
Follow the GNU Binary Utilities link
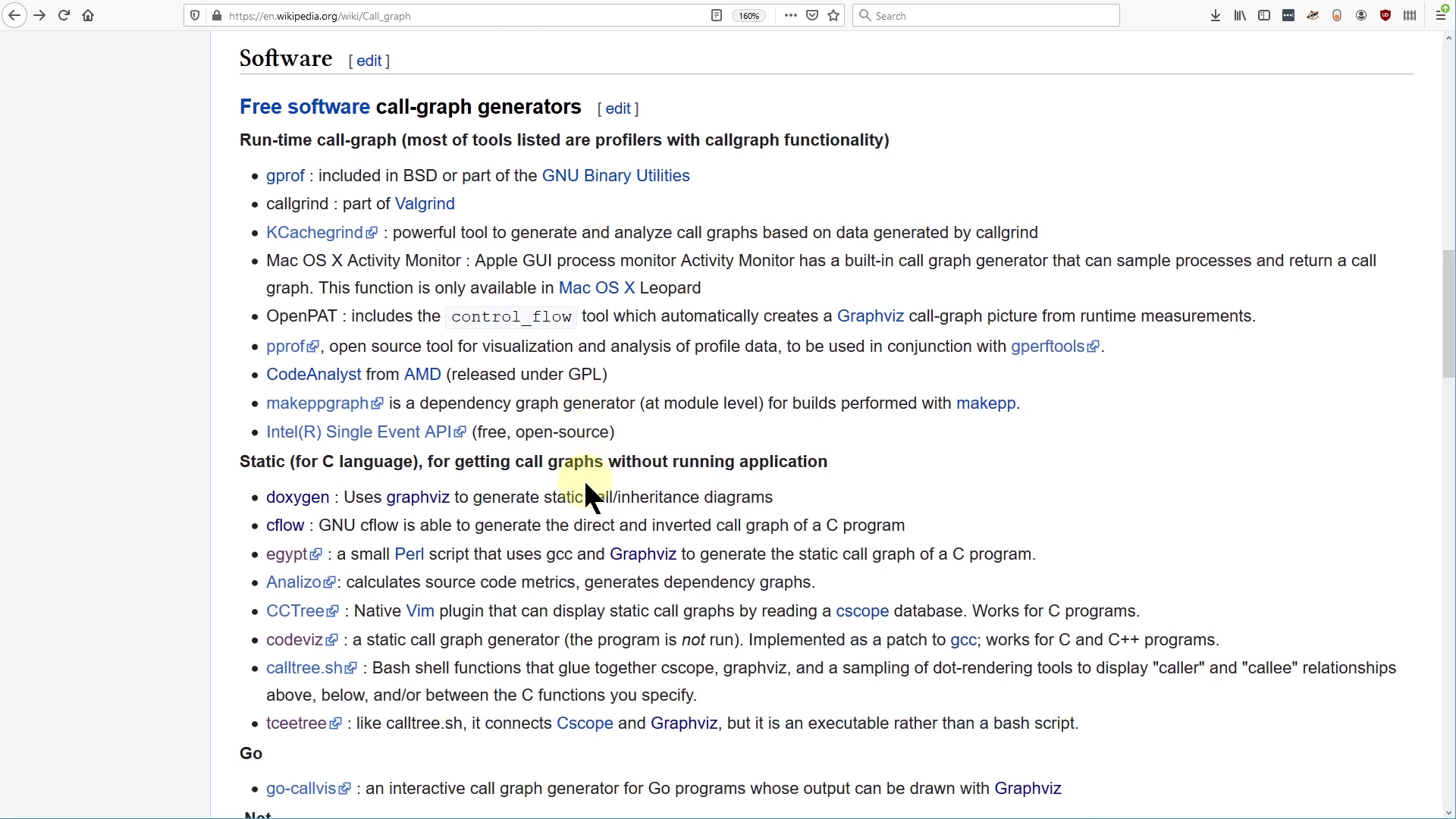(x=616, y=176)
